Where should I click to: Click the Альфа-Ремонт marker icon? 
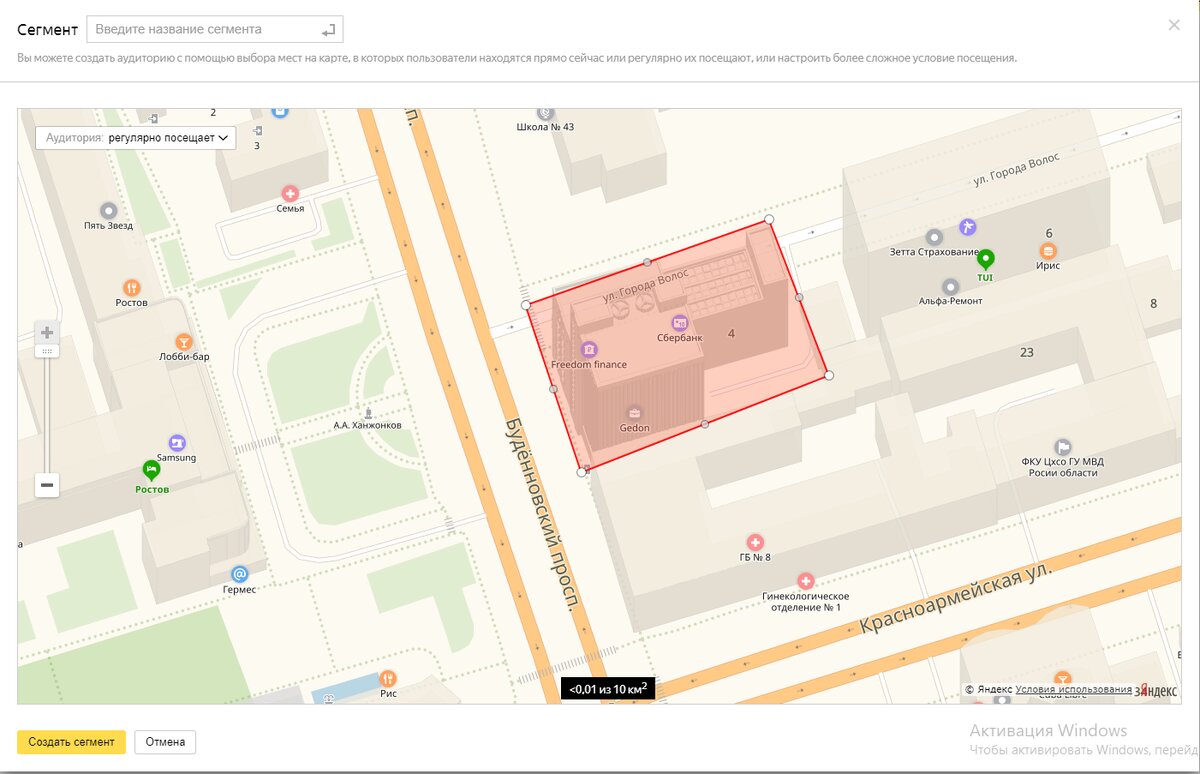pos(950,286)
